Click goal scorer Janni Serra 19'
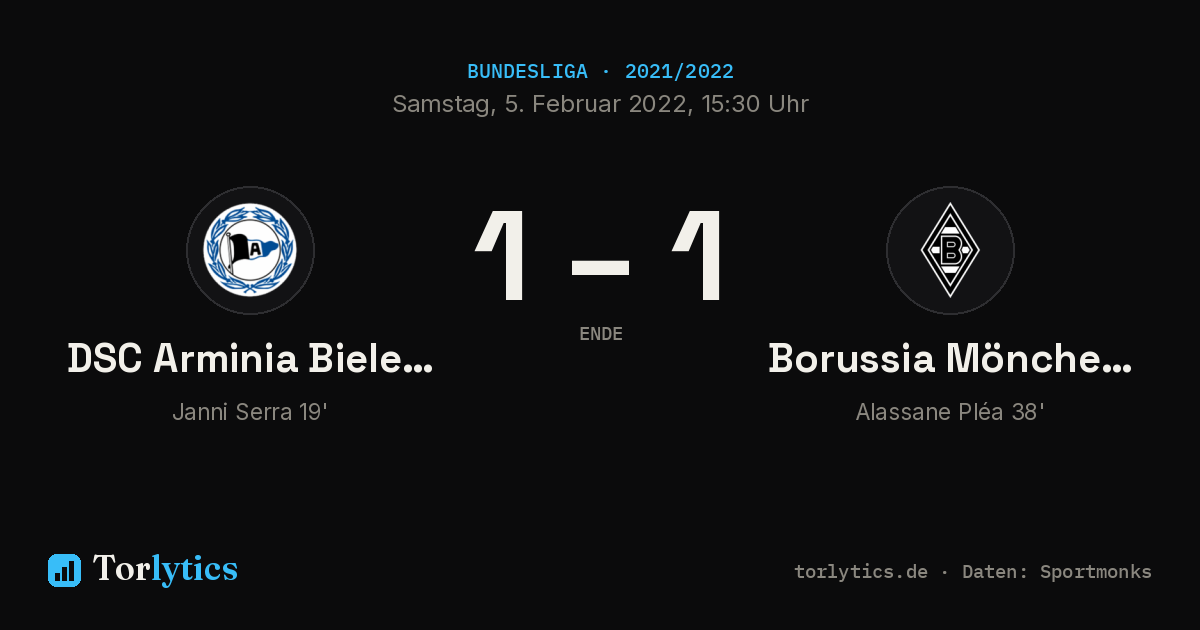Screen dimensions: 1200x630 250,411
